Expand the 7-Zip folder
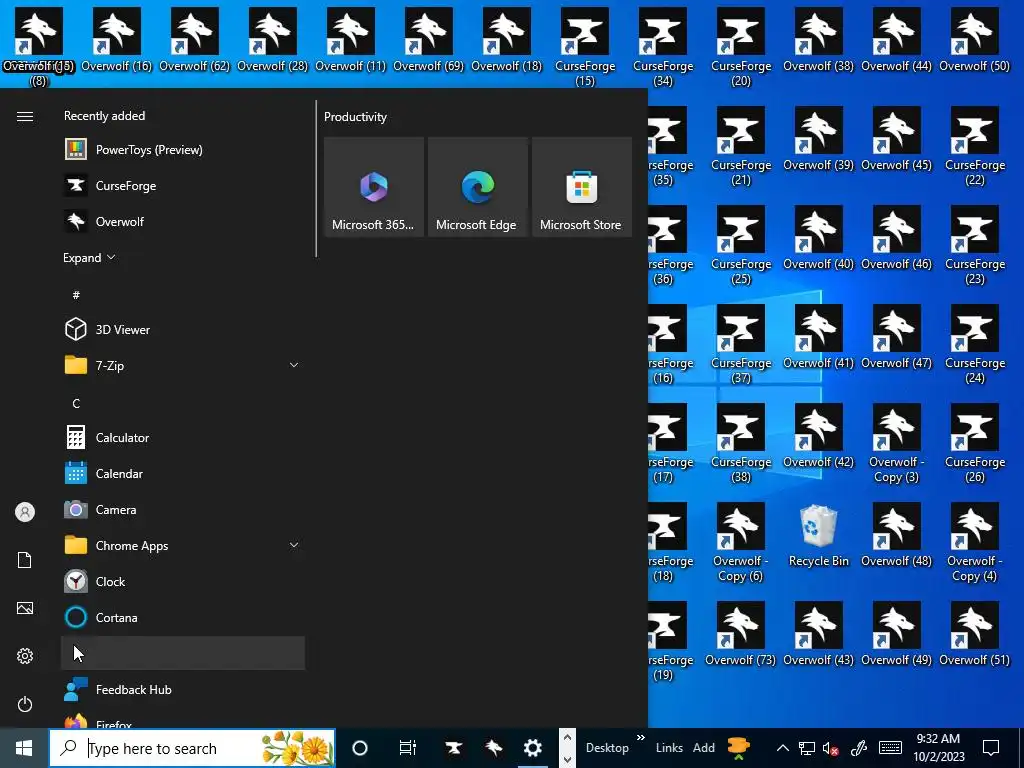The height and width of the screenshot is (768, 1024). click(183, 365)
